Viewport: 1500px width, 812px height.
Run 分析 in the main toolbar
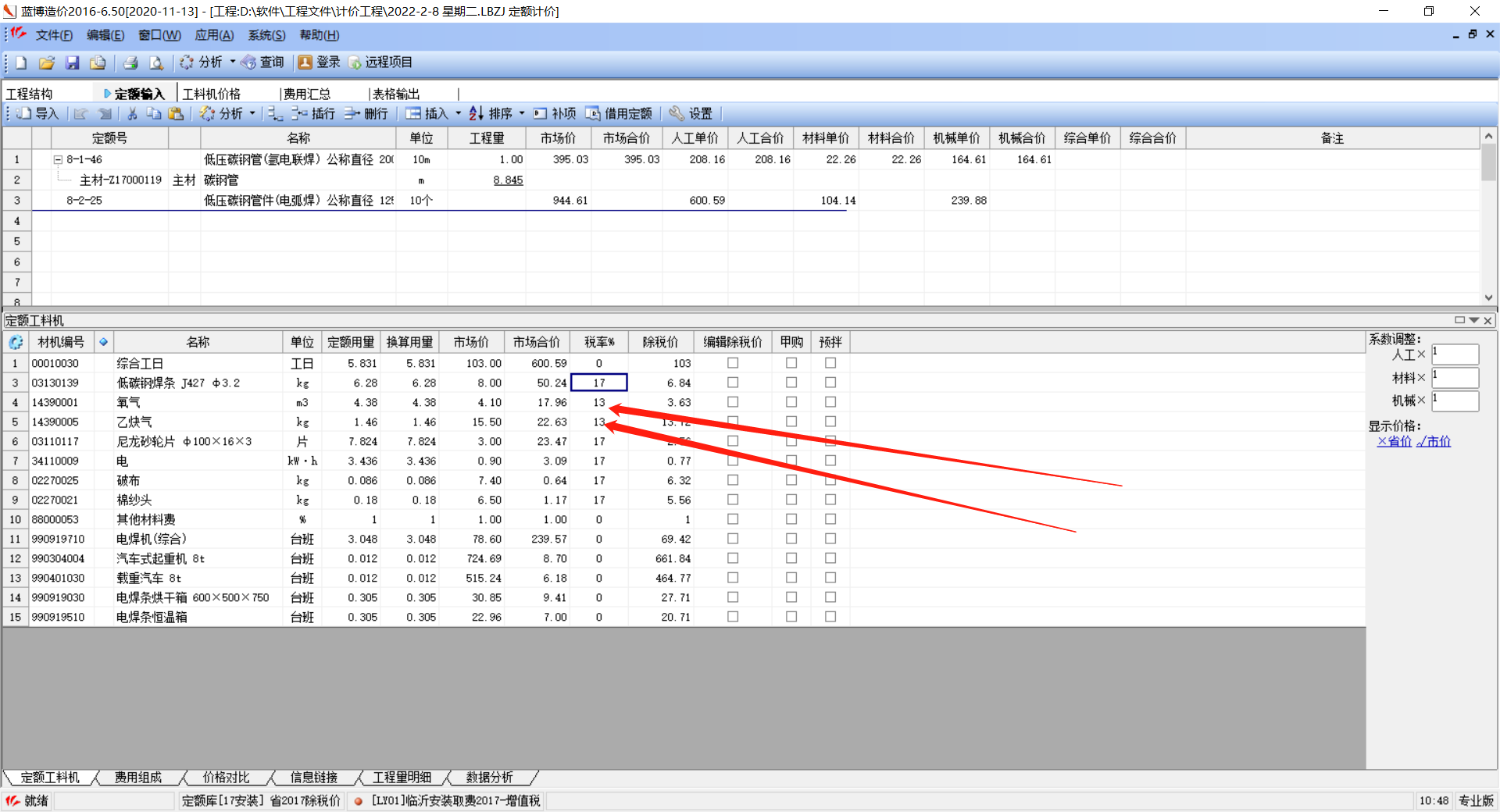(x=201, y=62)
